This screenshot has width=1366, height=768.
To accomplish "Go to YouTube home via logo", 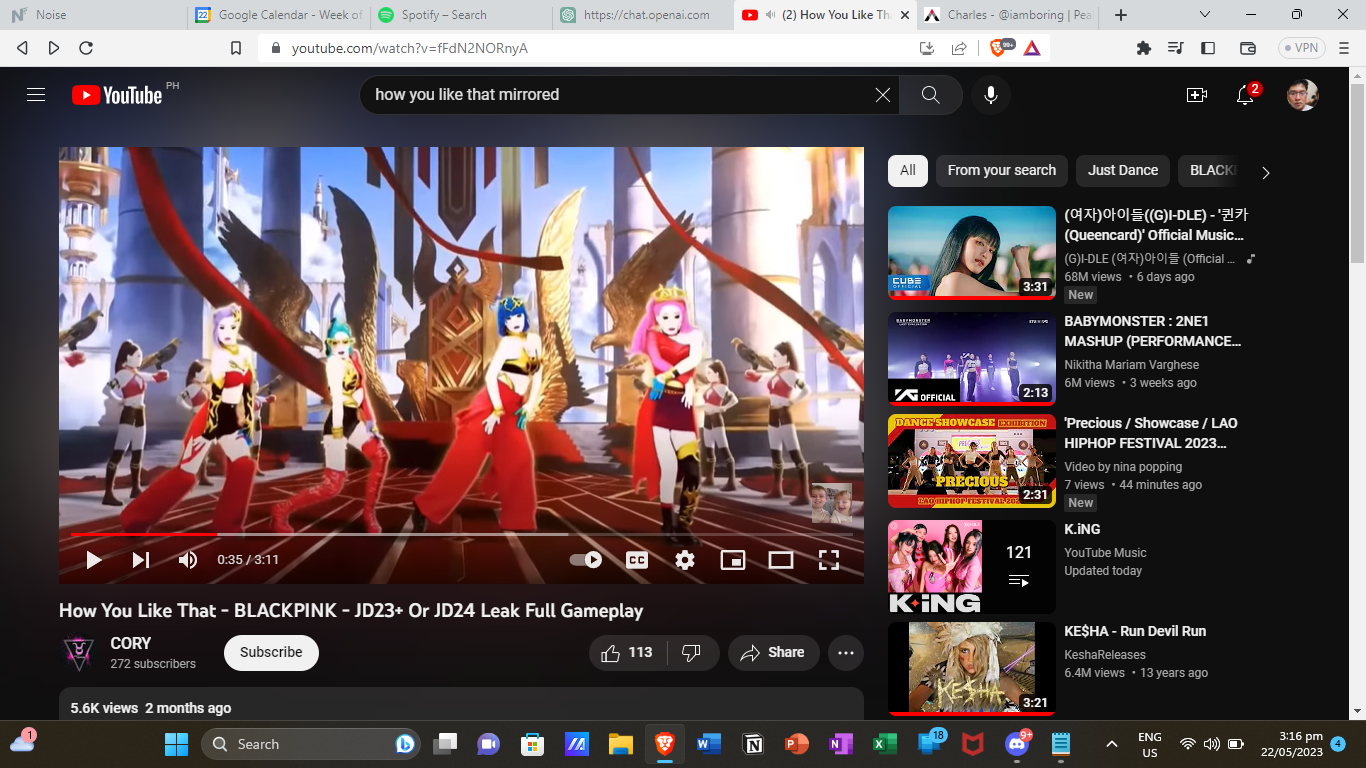I will tap(117, 95).
